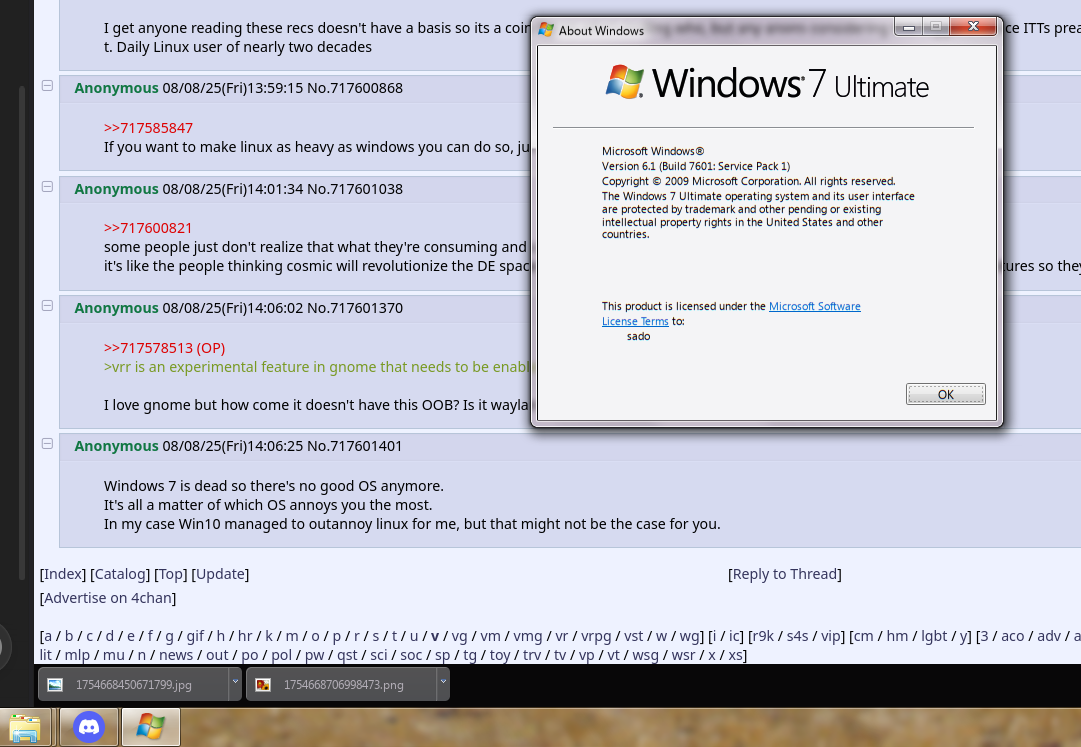Go to the /a/ board
Viewport: 1081px width, 747px height.
tap(48, 636)
